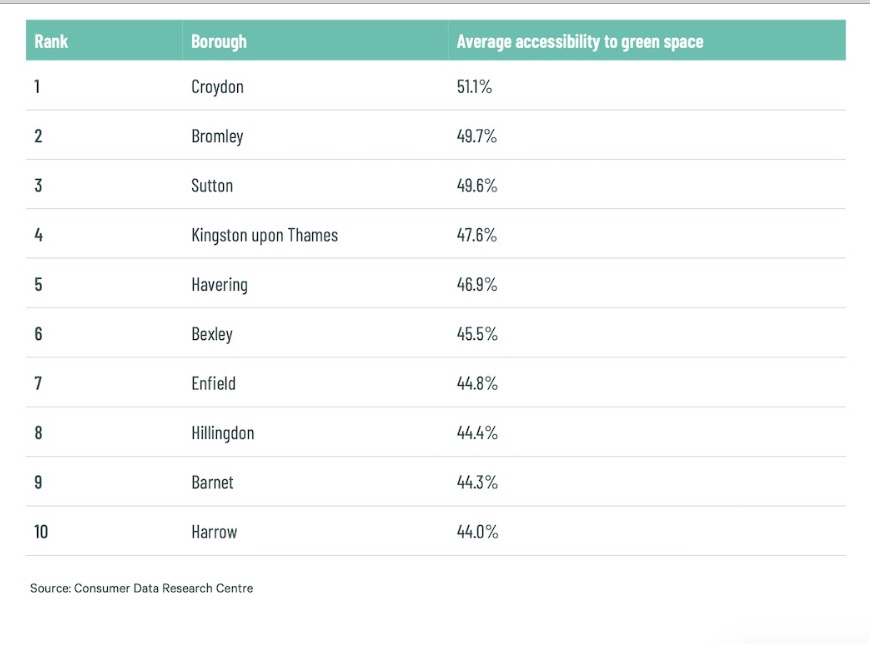Screen dimensions: 870x647
Task: Click the Borough column header
Action: coord(219,41)
